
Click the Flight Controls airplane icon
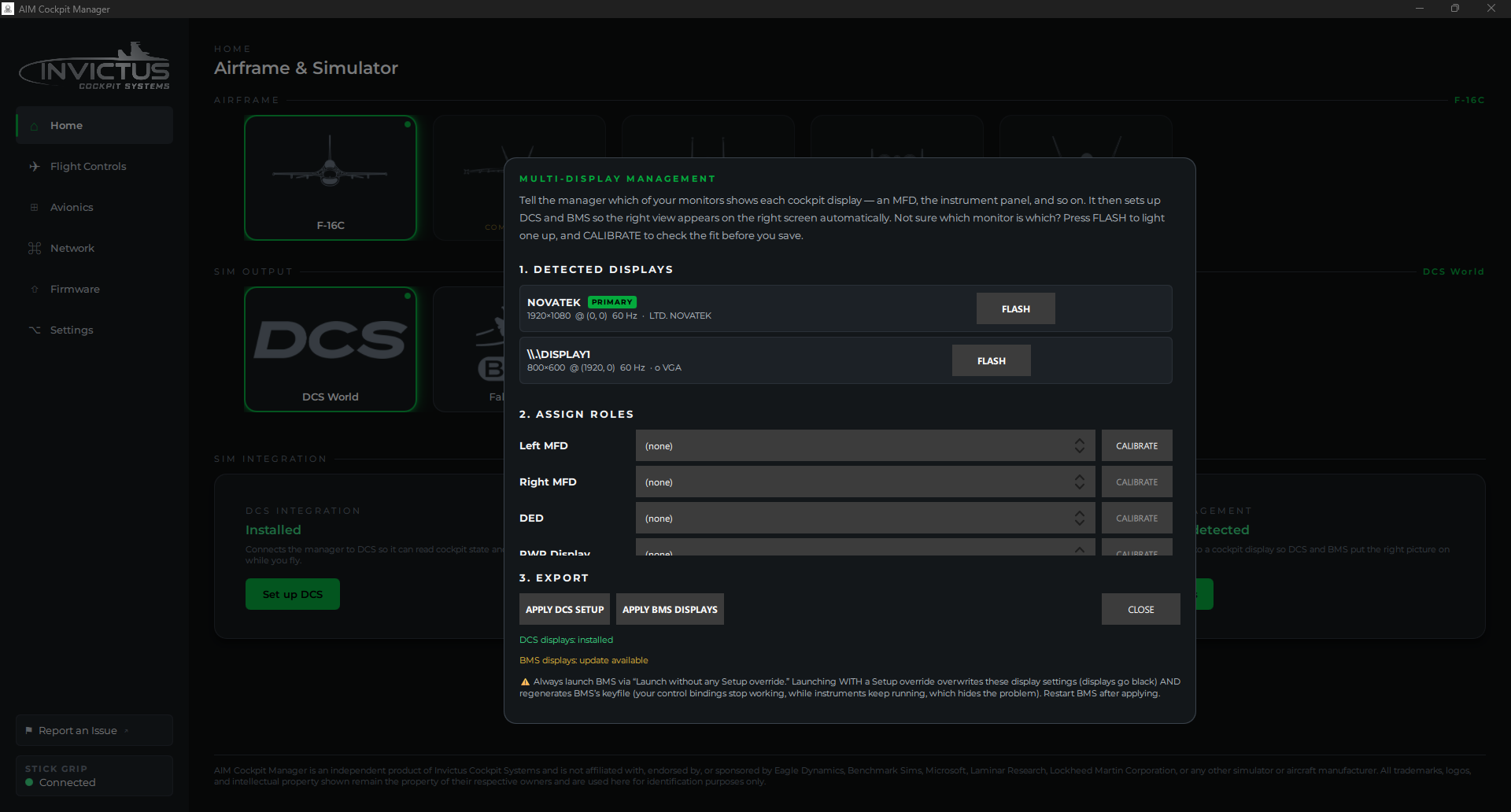(x=34, y=167)
